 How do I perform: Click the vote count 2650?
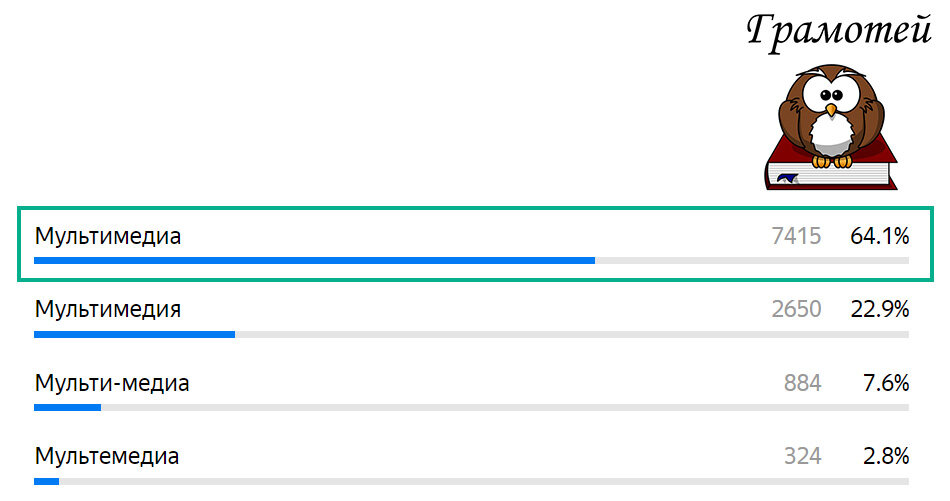click(x=796, y=310)
